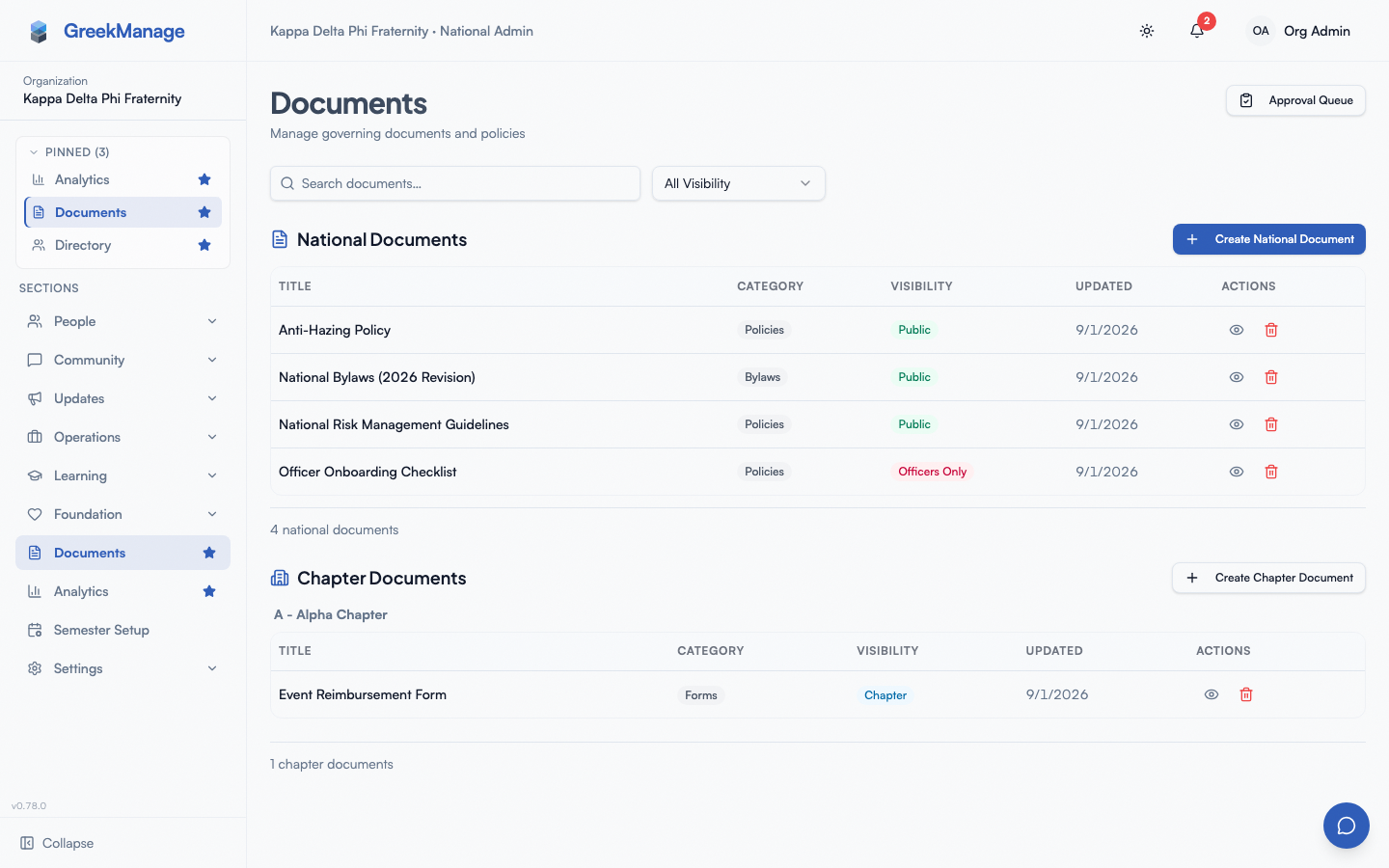Expand the Learning section chevron

coord(212,475)
